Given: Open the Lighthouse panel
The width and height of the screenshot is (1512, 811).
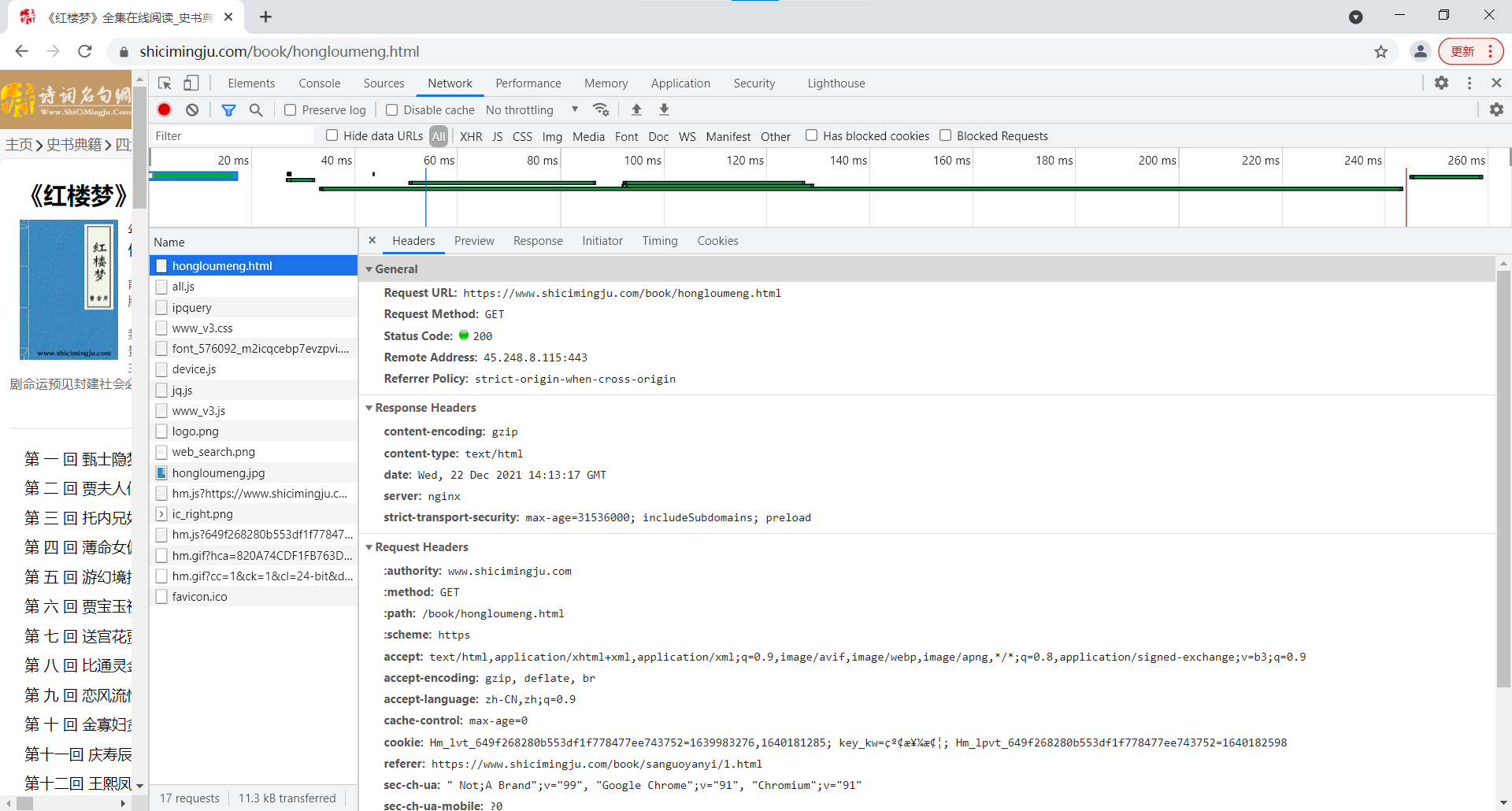Looking at the screenshot, I should (x=836, y=83).
